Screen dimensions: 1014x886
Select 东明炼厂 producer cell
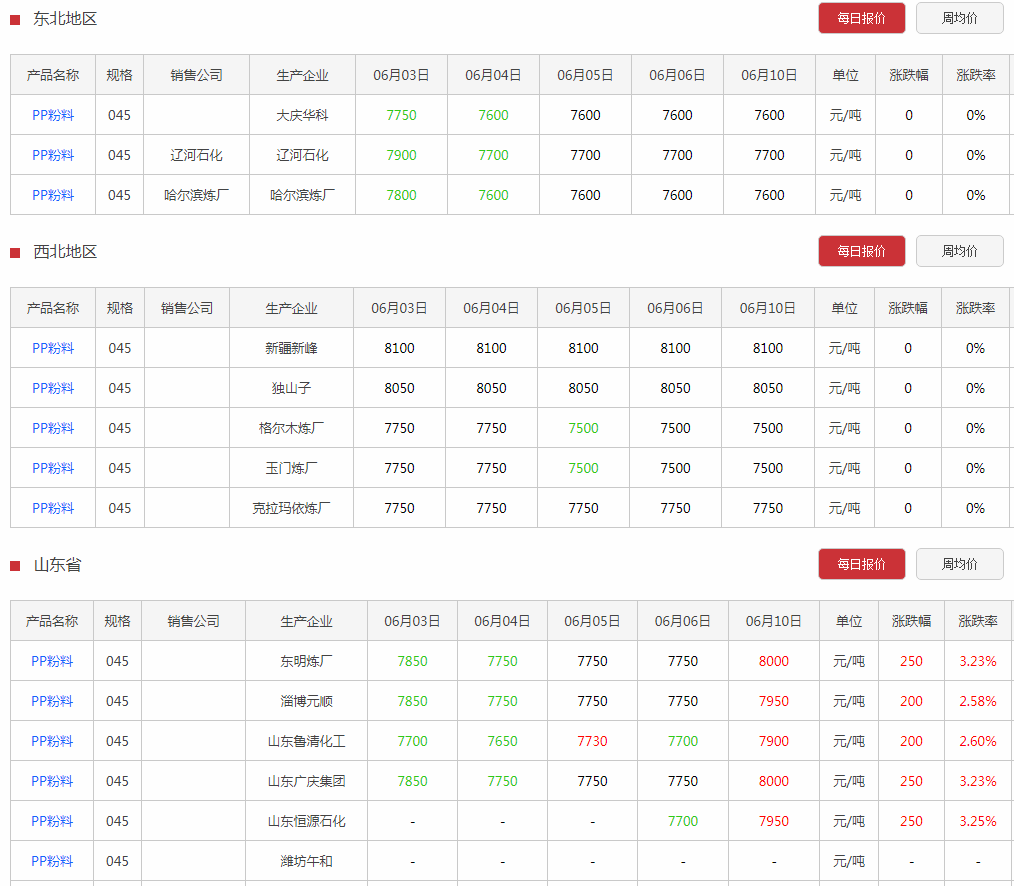pyautogui.click(x=306, y=661)
